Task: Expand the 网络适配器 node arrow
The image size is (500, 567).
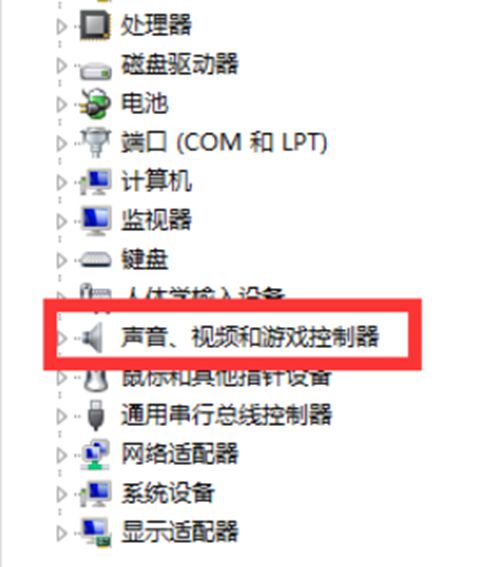Action: 62,455
